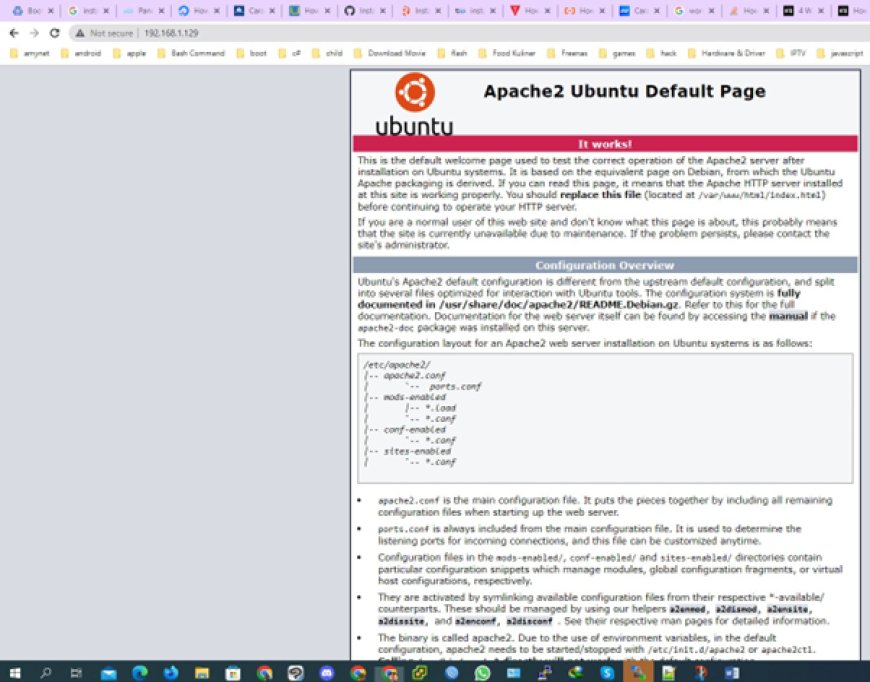Open the android bookmark folder

(x=81, y=53)
